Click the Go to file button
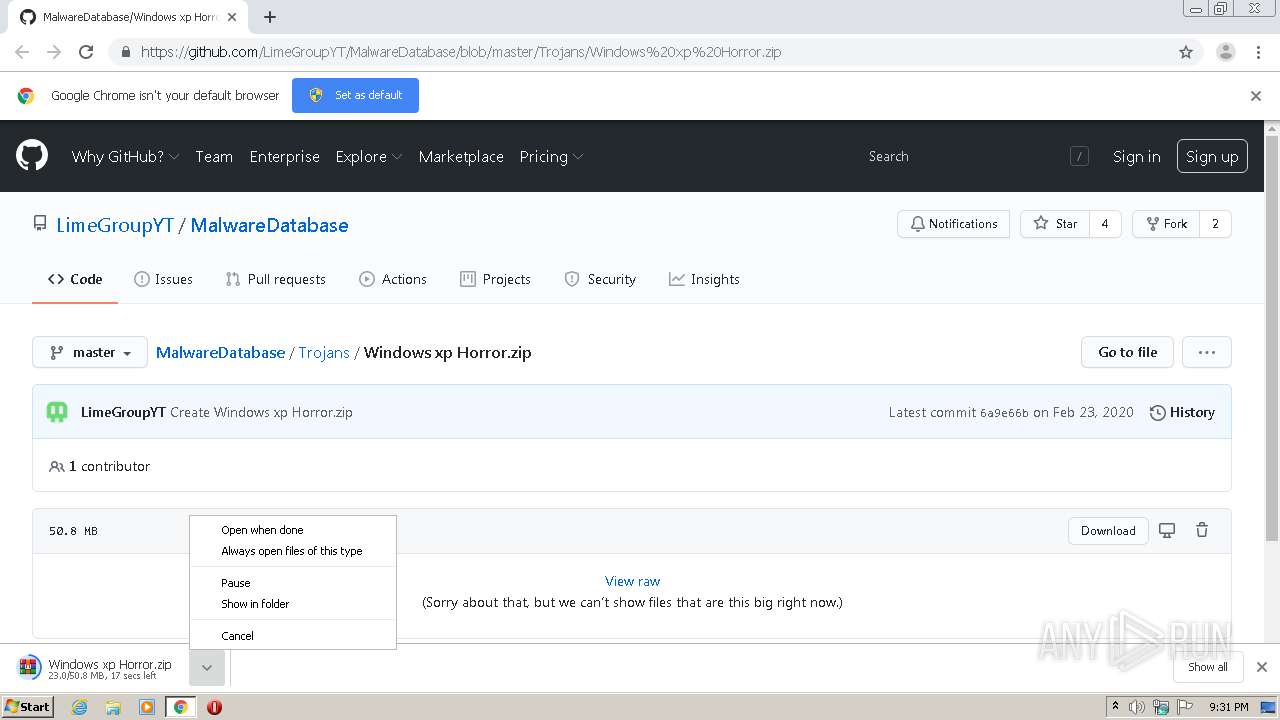 [x=1127, y=352]
